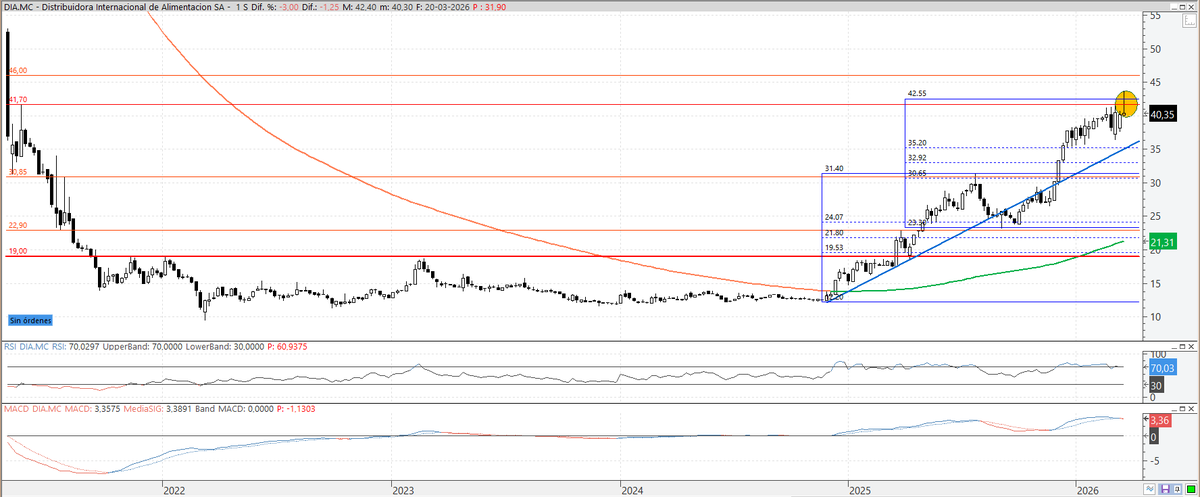Minimize the RSI indicator panel
Image resolution: width=1200 pixels, height=497 pixels.
[x=1174, y=347]
